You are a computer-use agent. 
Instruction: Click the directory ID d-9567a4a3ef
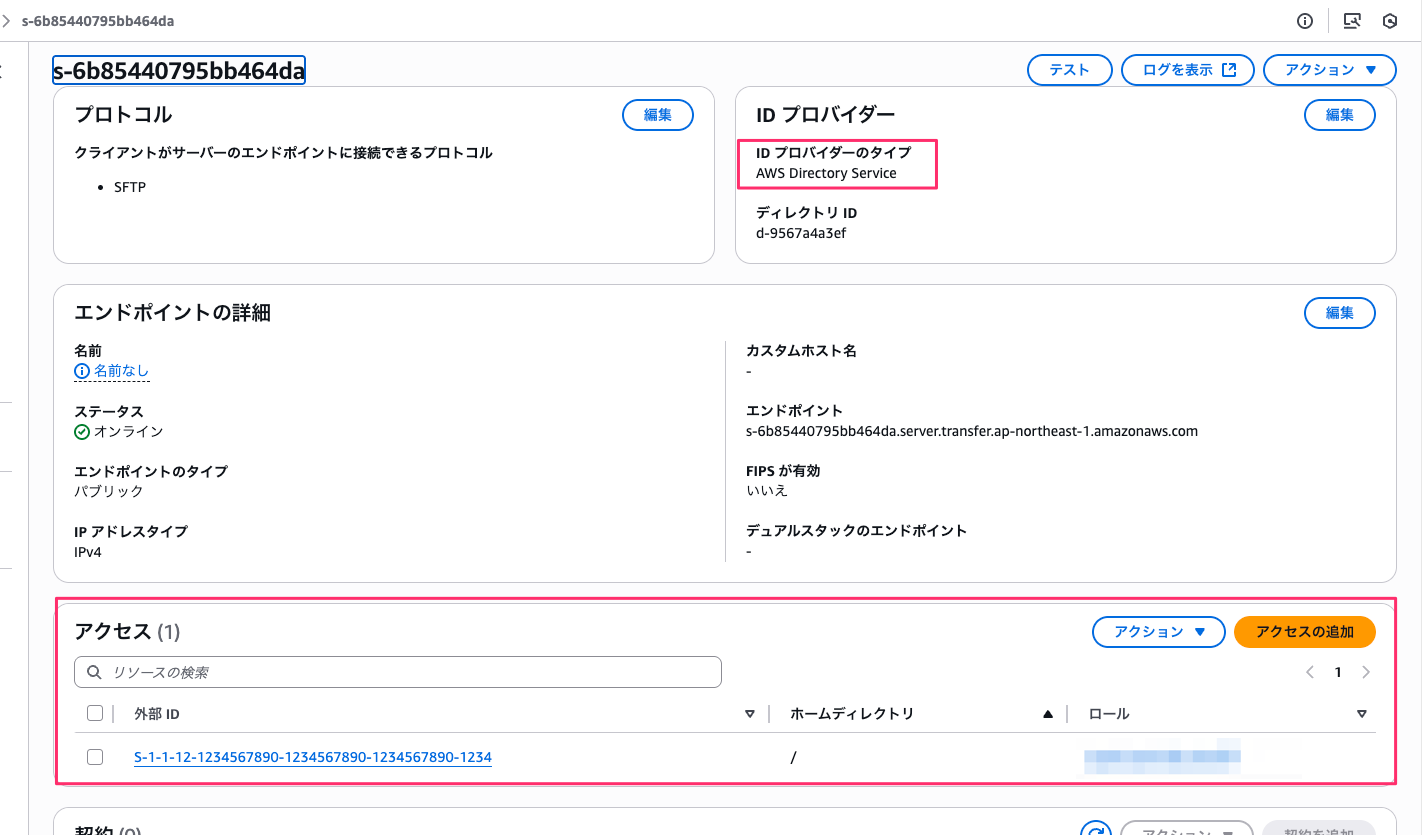pyautogui.click(x=802, y=233)
